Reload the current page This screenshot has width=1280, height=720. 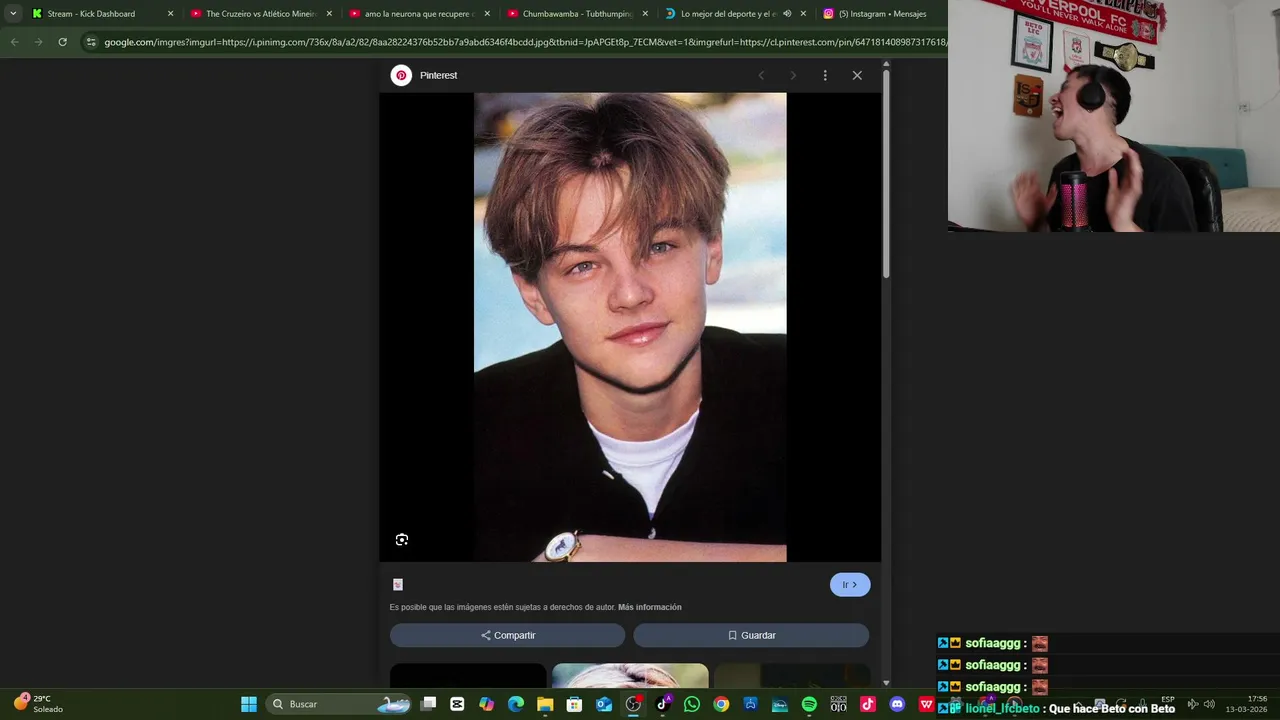pyautogui.click(x=62, y=42)
